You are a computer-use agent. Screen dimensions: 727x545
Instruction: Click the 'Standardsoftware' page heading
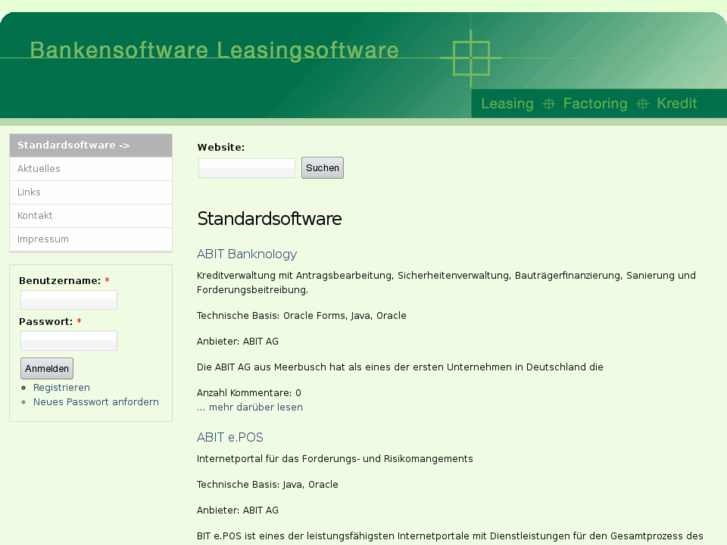(x=269, y=218)
